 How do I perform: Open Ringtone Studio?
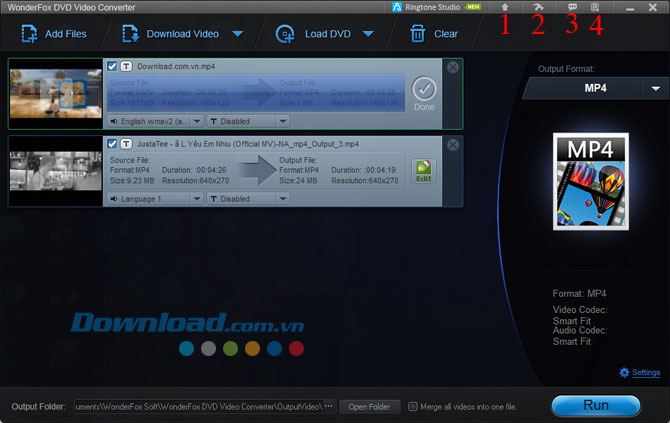(x=436, y=7)
